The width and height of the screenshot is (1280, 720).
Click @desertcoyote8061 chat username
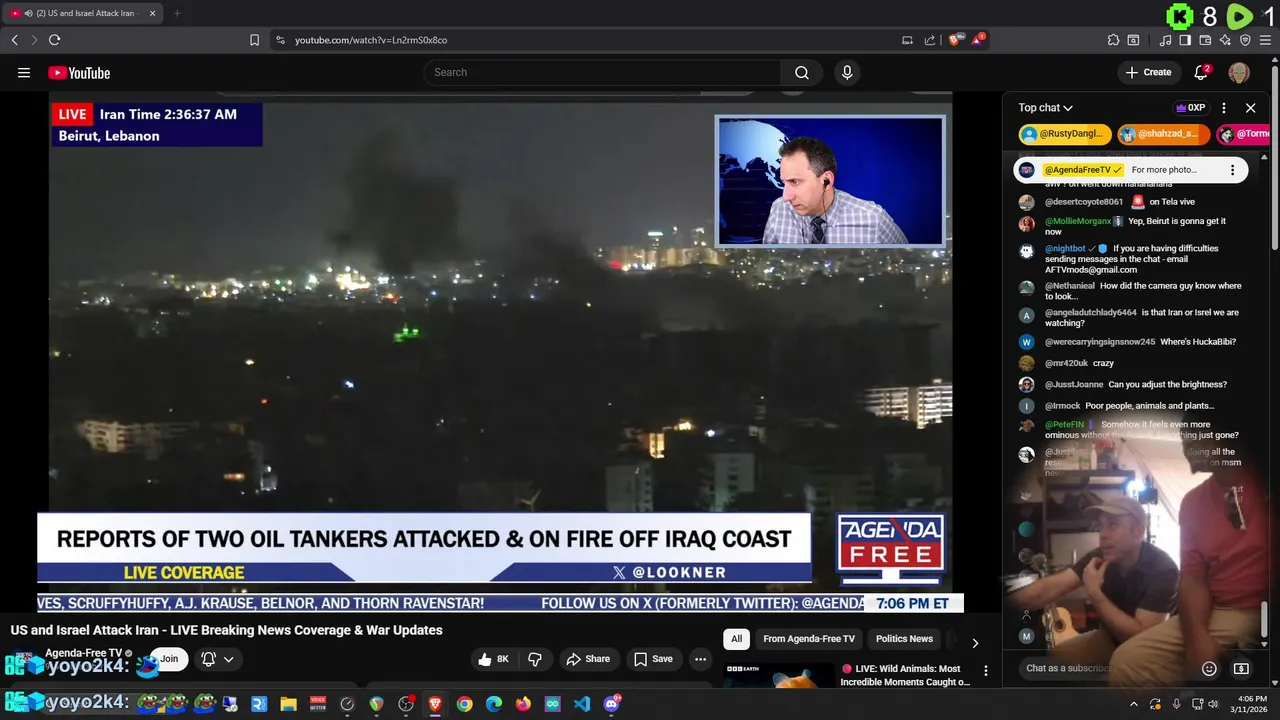click(x=1084, y=202)
